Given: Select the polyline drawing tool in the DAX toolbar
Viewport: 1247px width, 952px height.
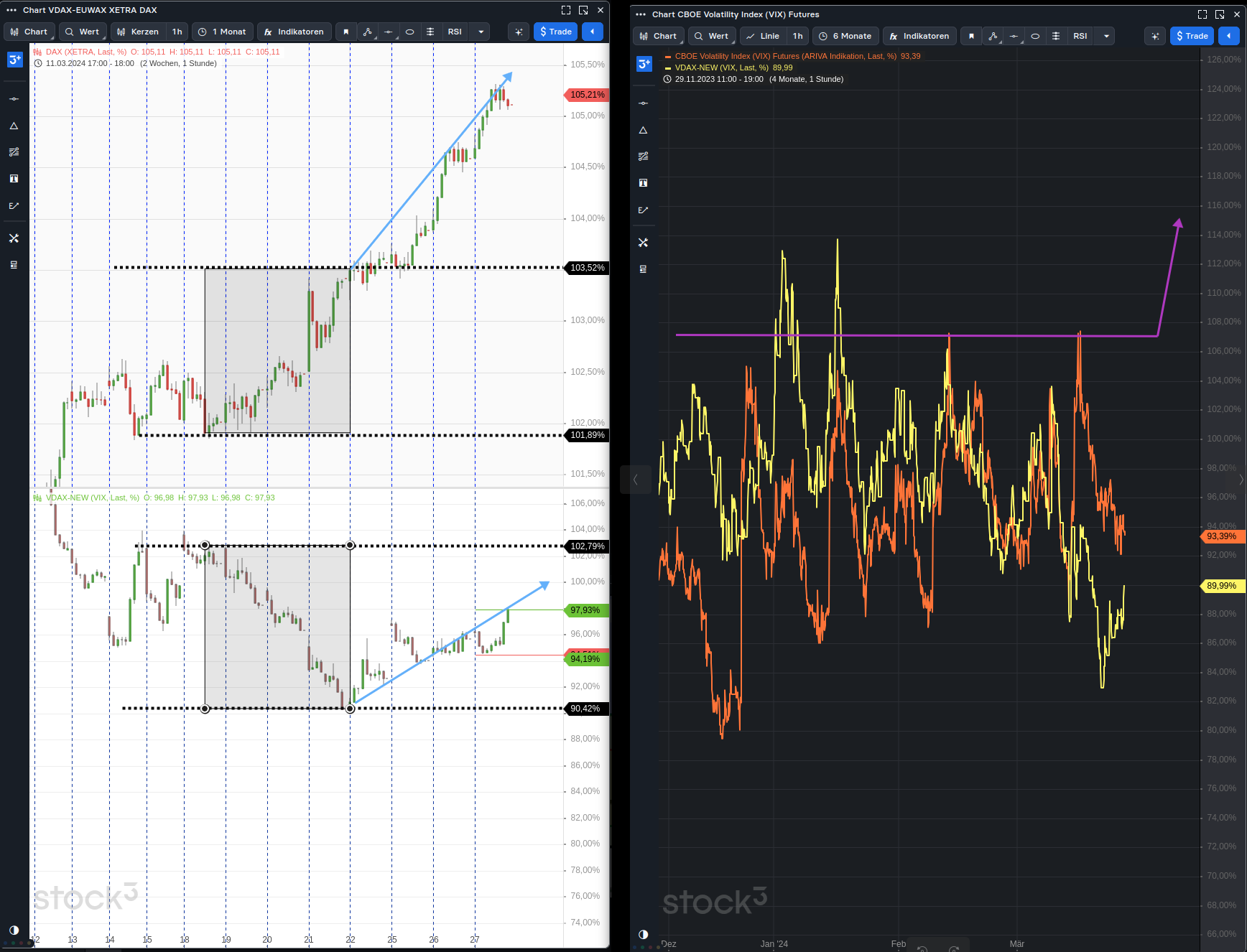Looking at the screenshot, I should (367, 32).
